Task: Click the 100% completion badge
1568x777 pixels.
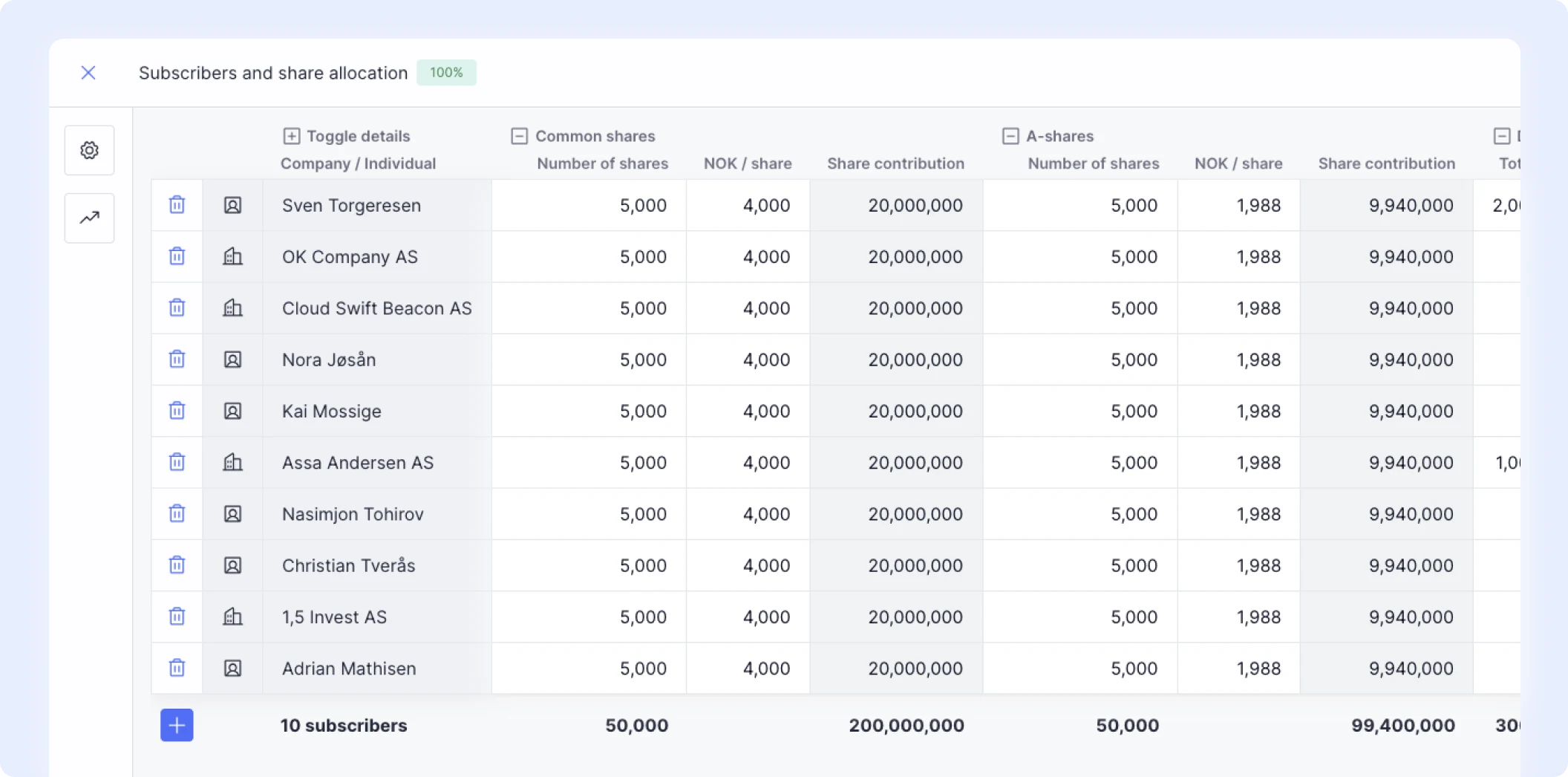Action: pos(446,73)
